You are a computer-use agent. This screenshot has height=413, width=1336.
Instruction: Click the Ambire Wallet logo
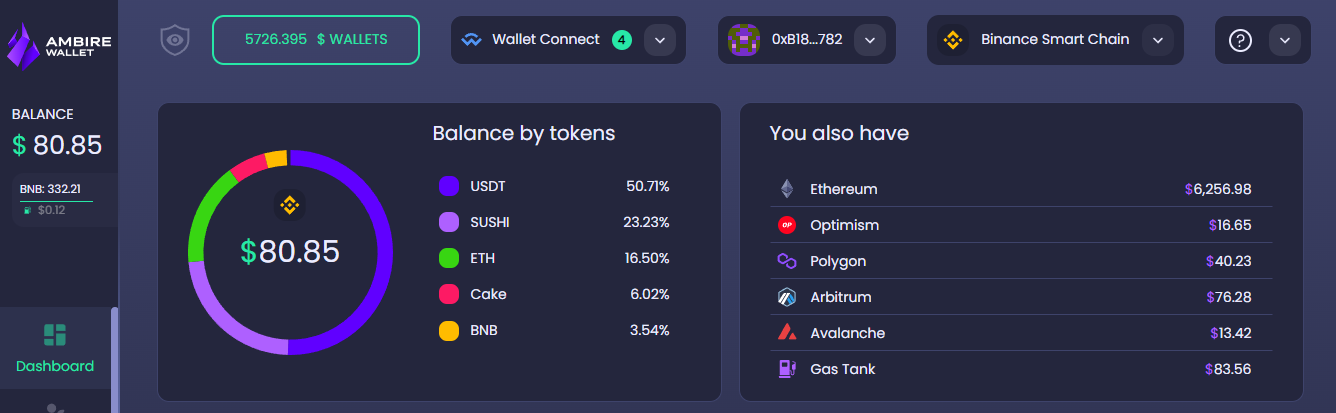pyautogui.click(x=59, y=43)
